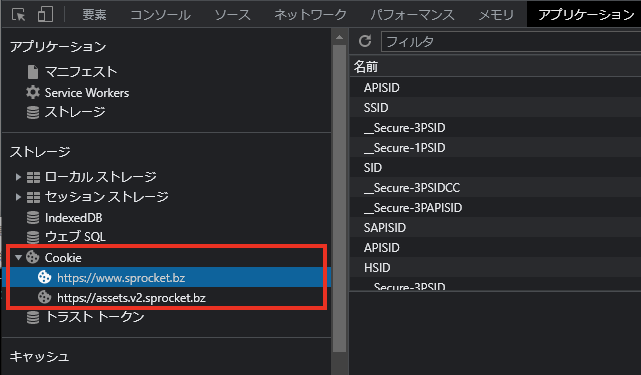Image resolution: width=641 pixels, height=375 pixels.
Task: Open the マニフェスト file icon entry
Action: pyautogui.click(x=33, y=72)
